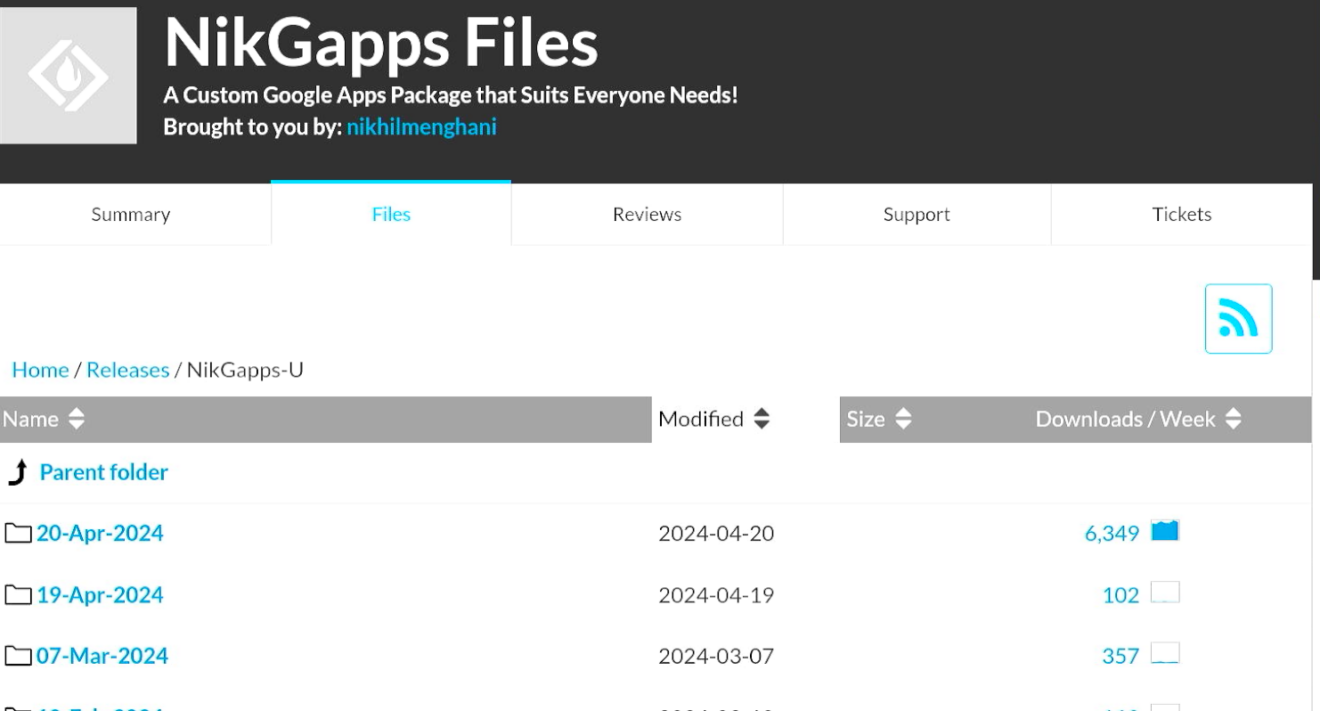Image resolution: width=1320 pixels, height=711 pixels.
Task: Switch to the Summary tab
Action: tap(131, 214)
